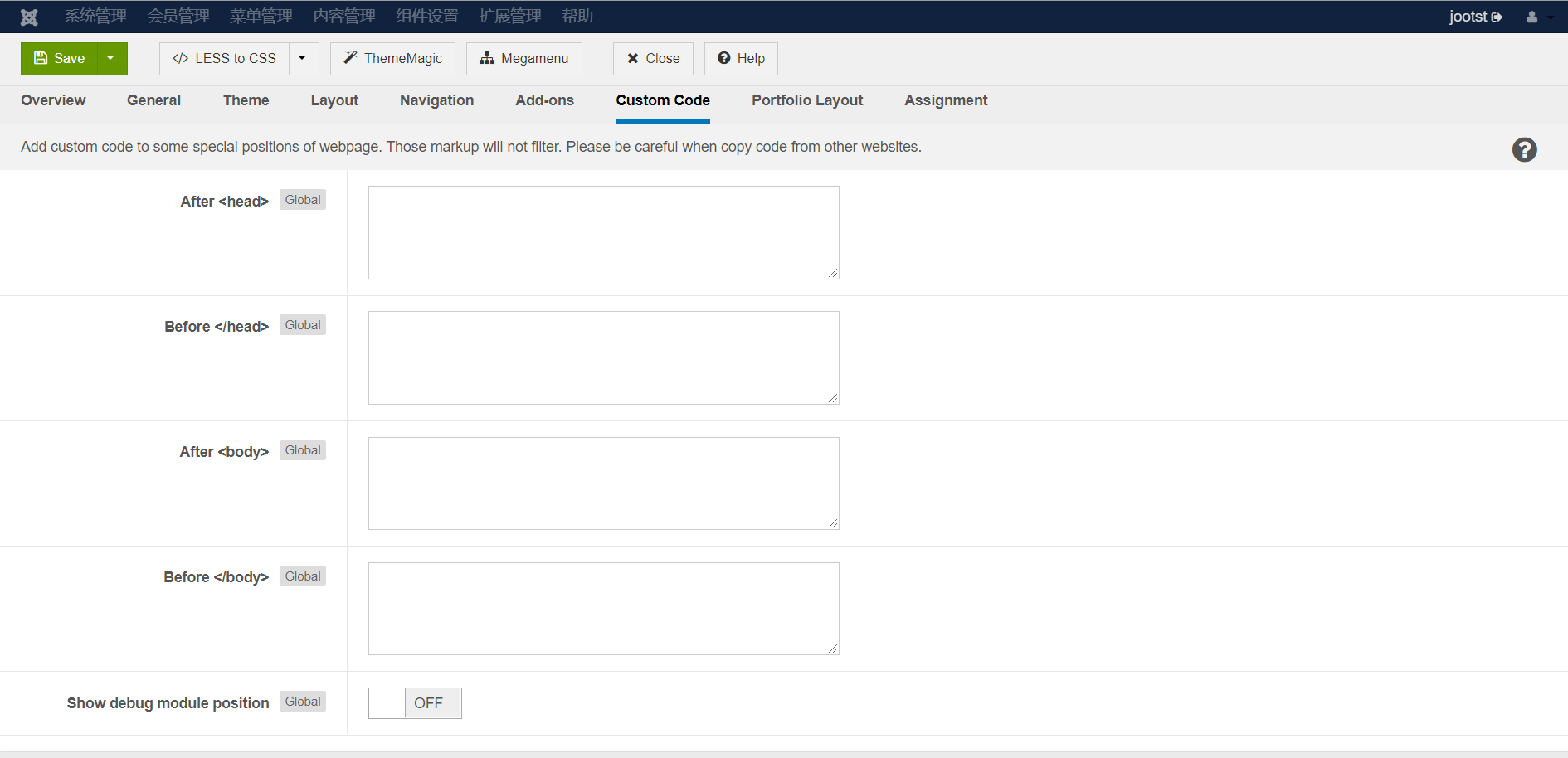This screenshot has height=758, width=1568.
Task: Switch to the Add-ons tab
Action: [544, 100]
